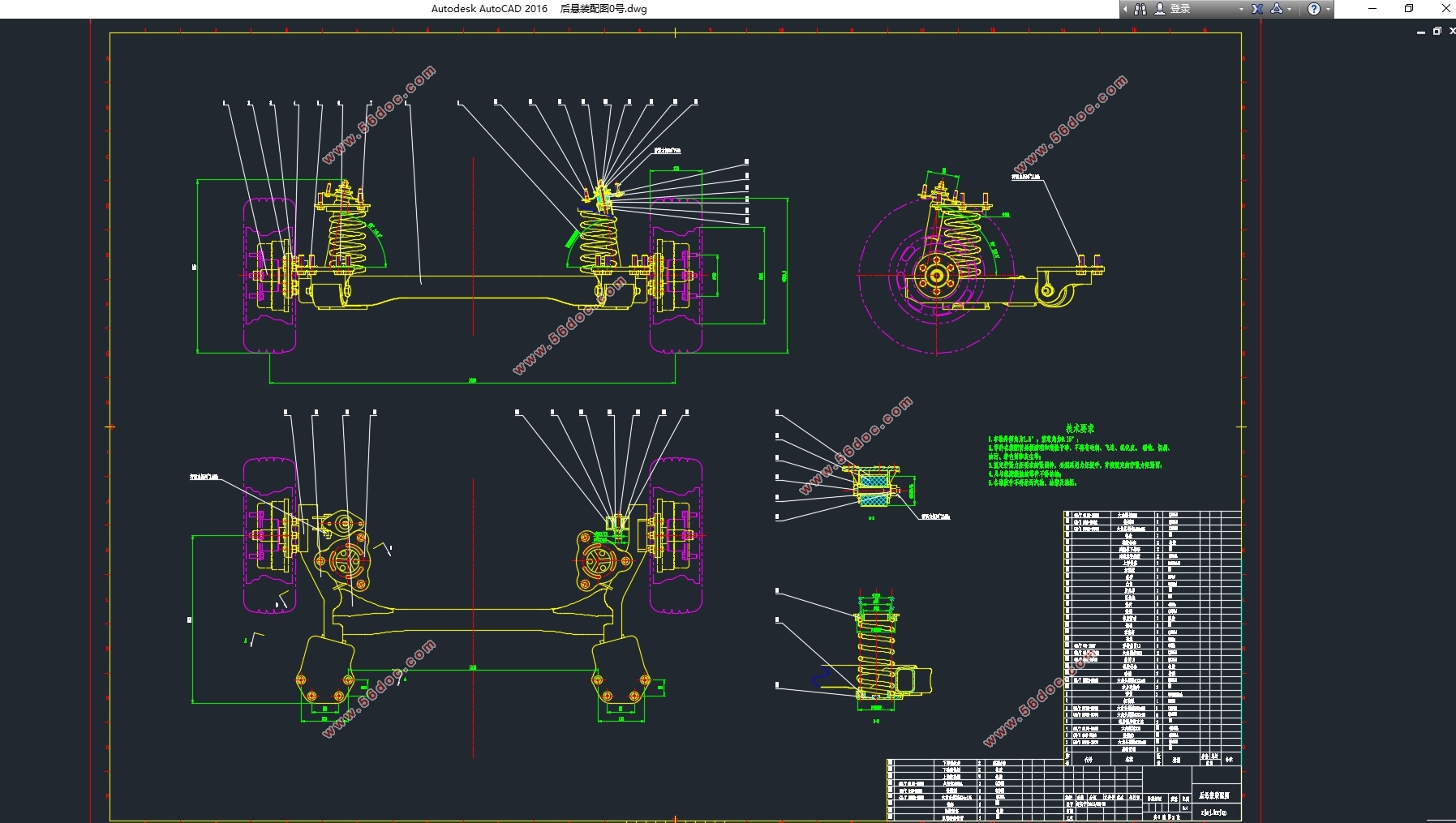The image size is (1456, 823).
Task: Open the A360 dropdown arrow
Action: click(x=1290, y=10)
